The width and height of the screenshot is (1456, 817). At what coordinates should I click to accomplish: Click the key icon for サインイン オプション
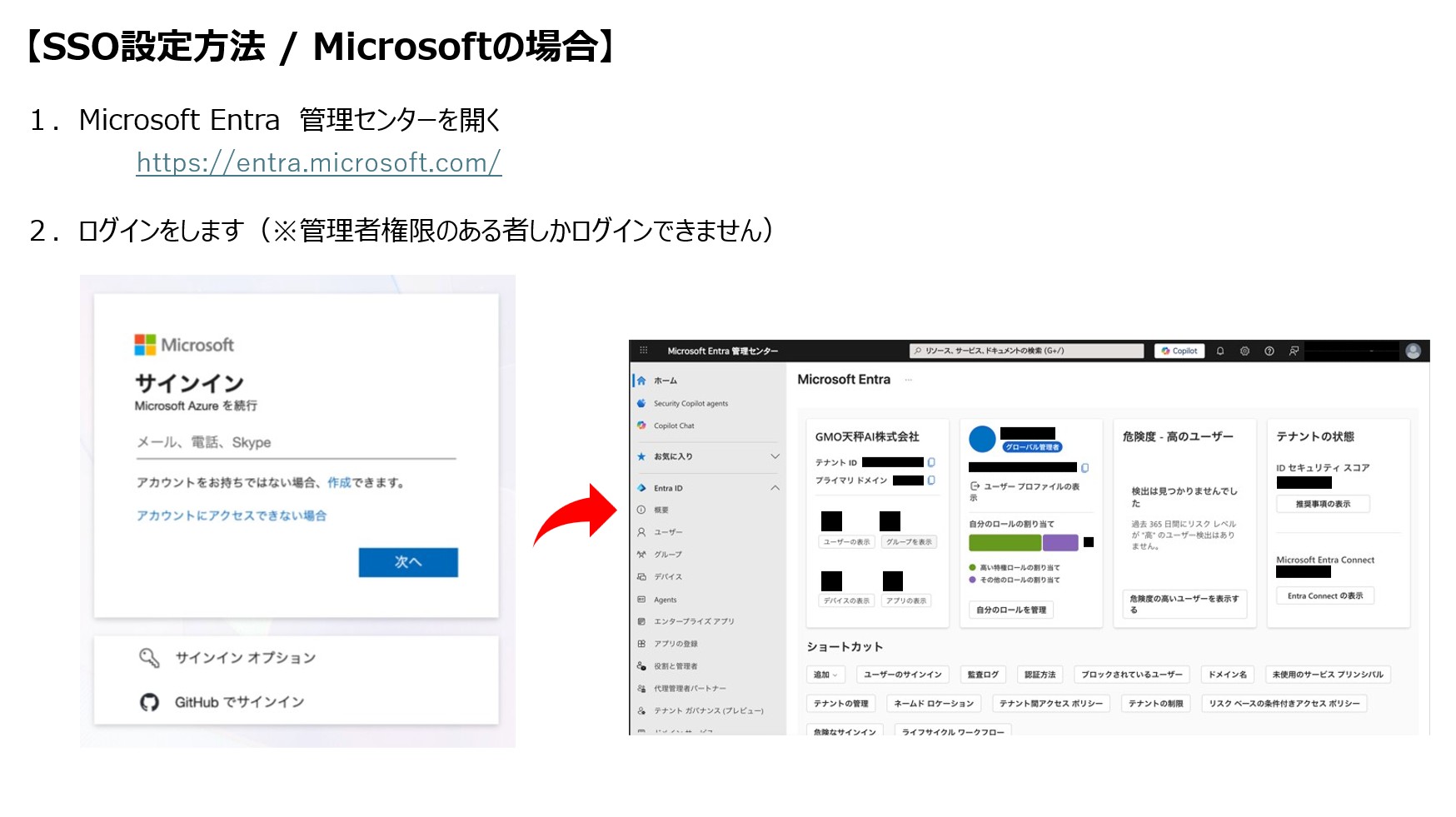(x=149, y=658)
